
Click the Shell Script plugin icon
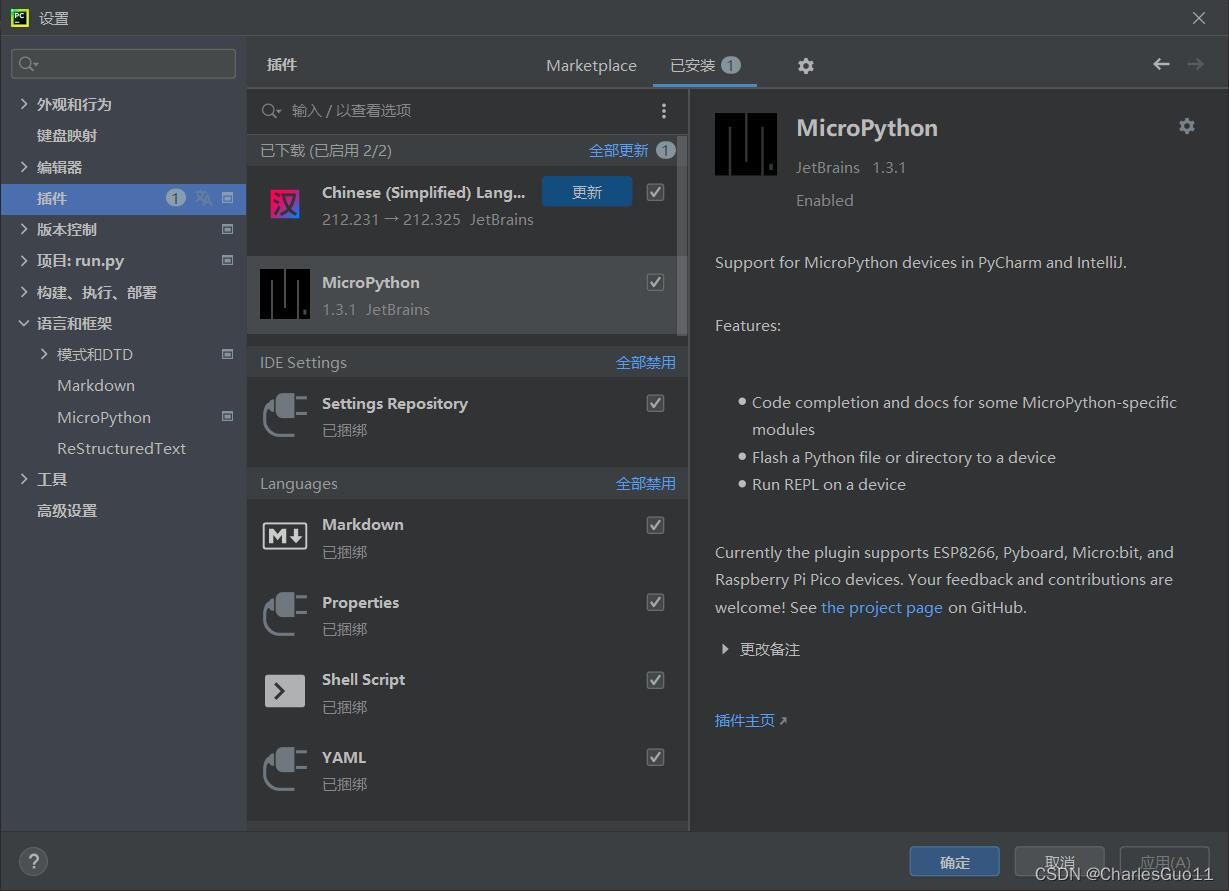pyautogui.click(x=285, y=691)
